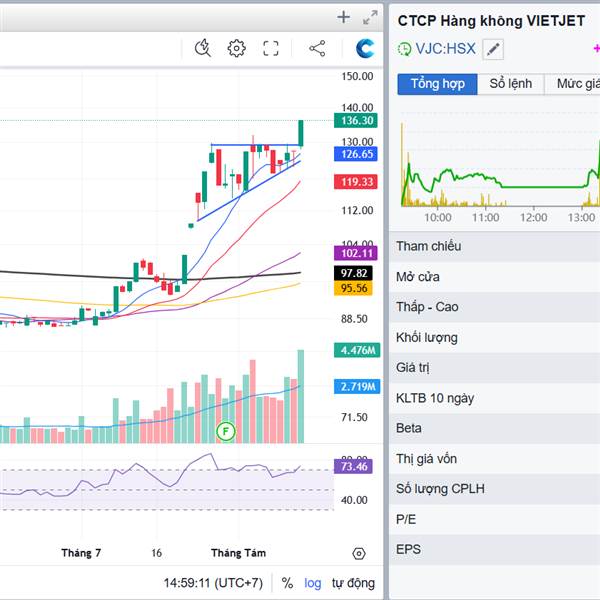This screenshot has width=600, height=600.
Task: Click the Giá trị row
Action: (494, 368)
